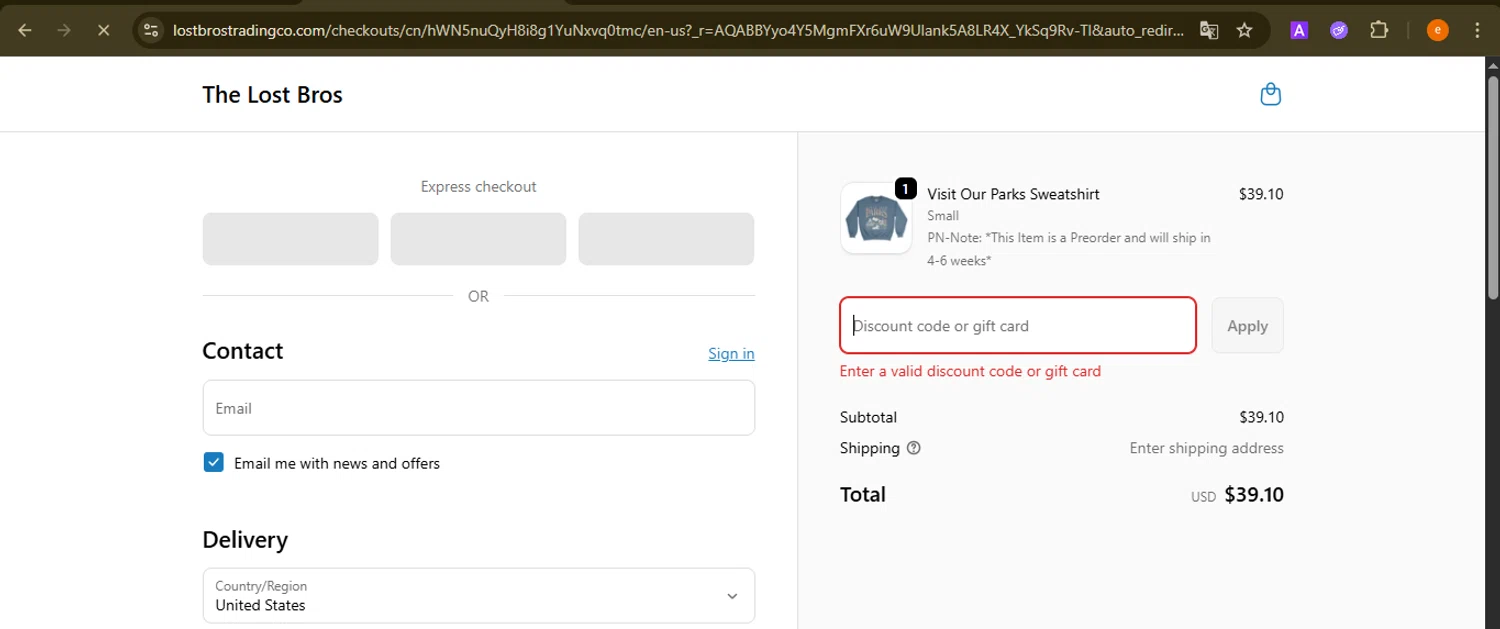
Task: Click the Contact heading
Action: (x=243, y=351)
